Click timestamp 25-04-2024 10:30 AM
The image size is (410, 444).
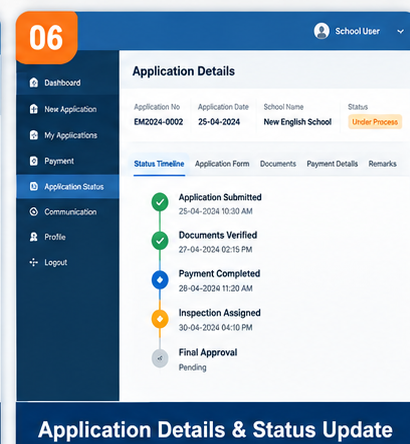(x=216, y=211)
